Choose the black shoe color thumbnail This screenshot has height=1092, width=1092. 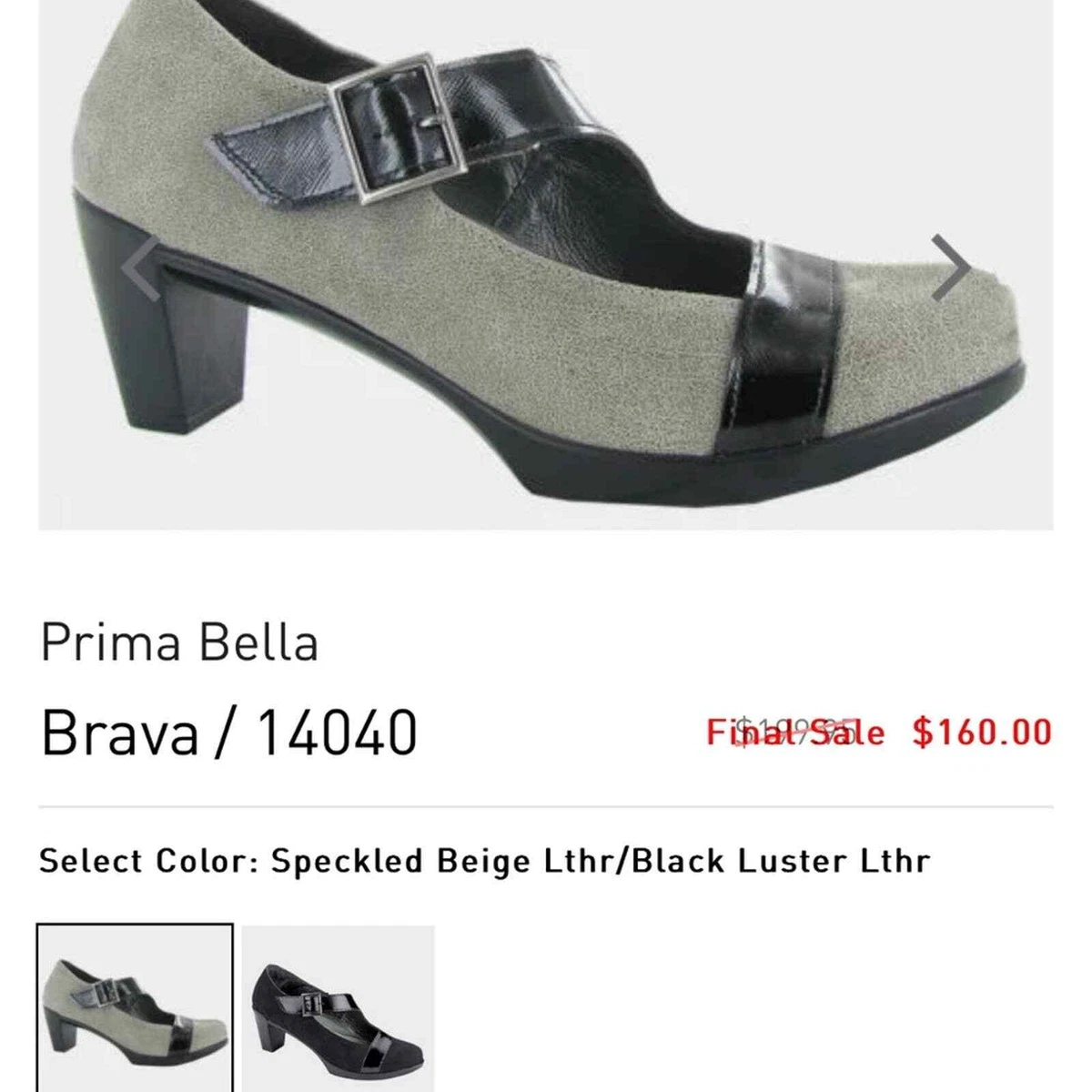(339, 1008)
